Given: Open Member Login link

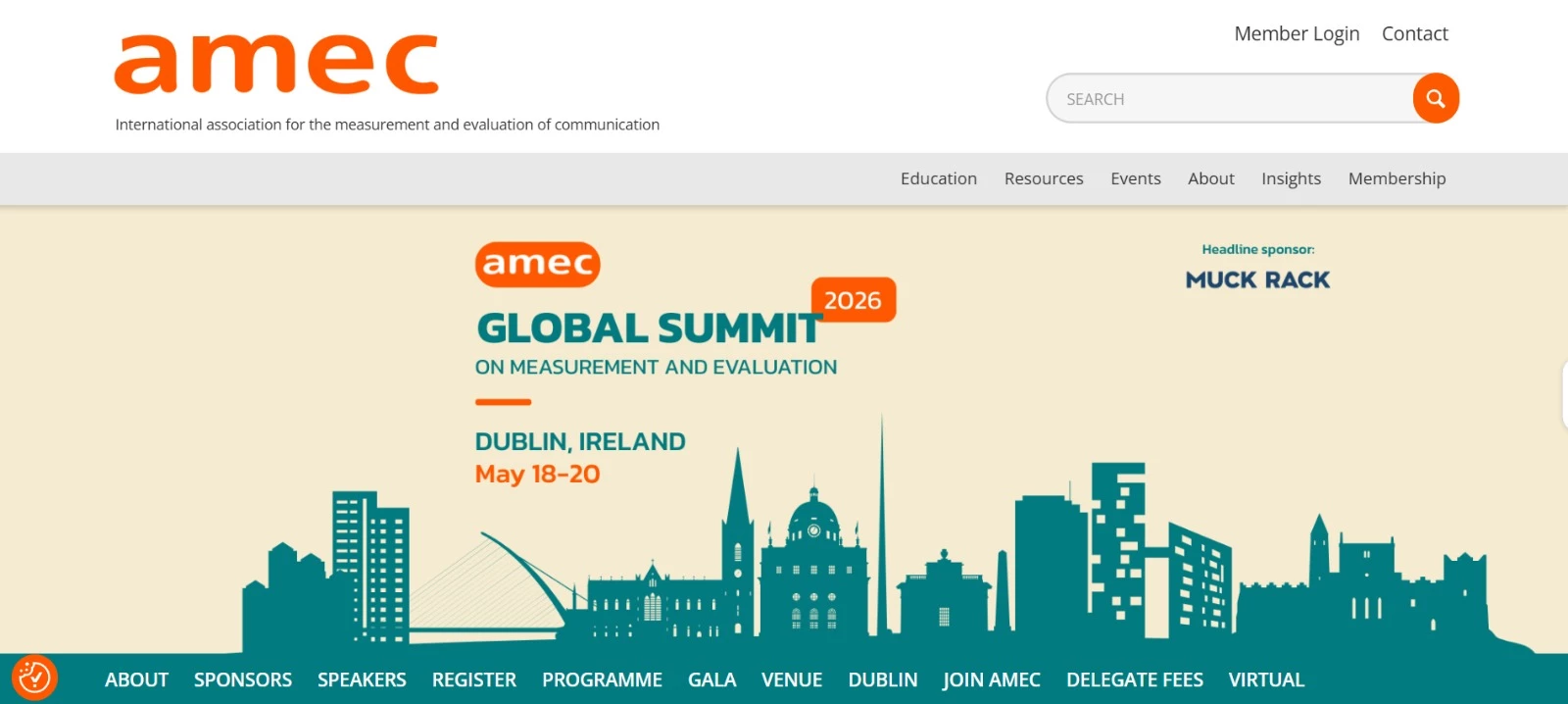Looking at the screenshot, I should (1297, 33).
